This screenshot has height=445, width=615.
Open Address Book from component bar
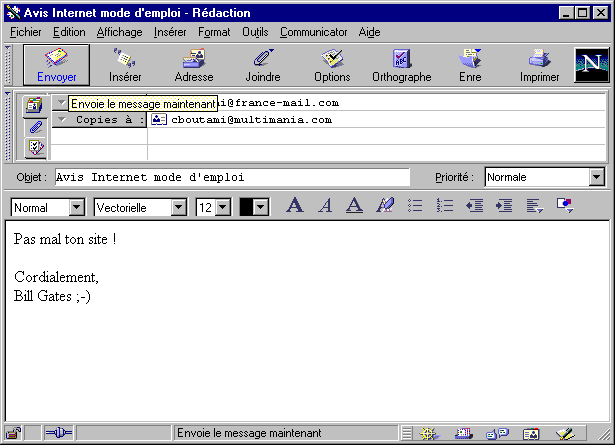point(531,434)
